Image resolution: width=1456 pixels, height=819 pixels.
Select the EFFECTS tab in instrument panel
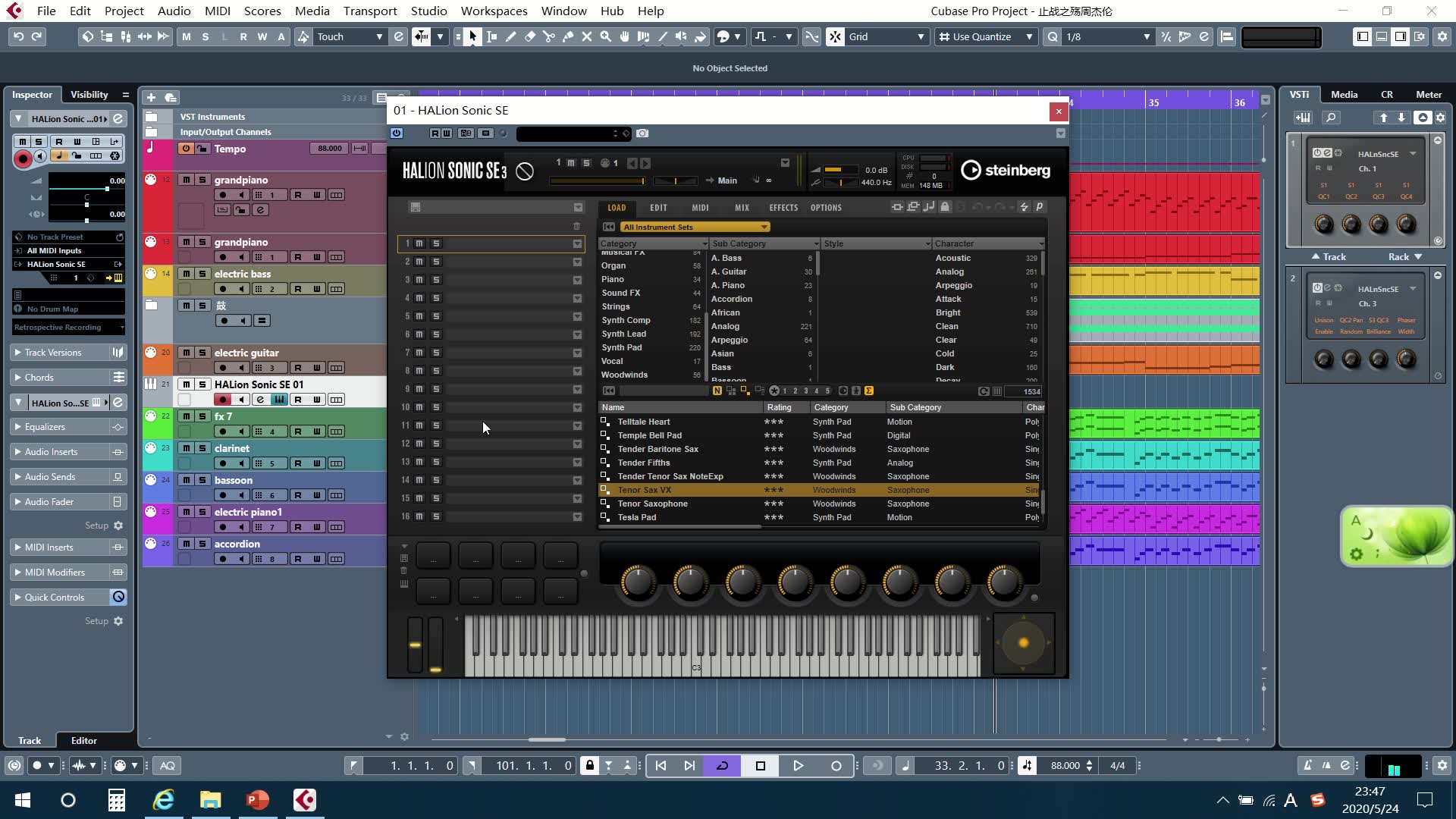click(783, 207)
